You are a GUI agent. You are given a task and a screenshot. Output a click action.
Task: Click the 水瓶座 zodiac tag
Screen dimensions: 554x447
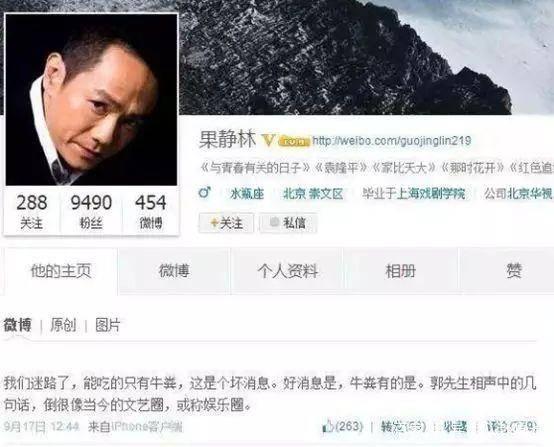click(x=247, y=193)
